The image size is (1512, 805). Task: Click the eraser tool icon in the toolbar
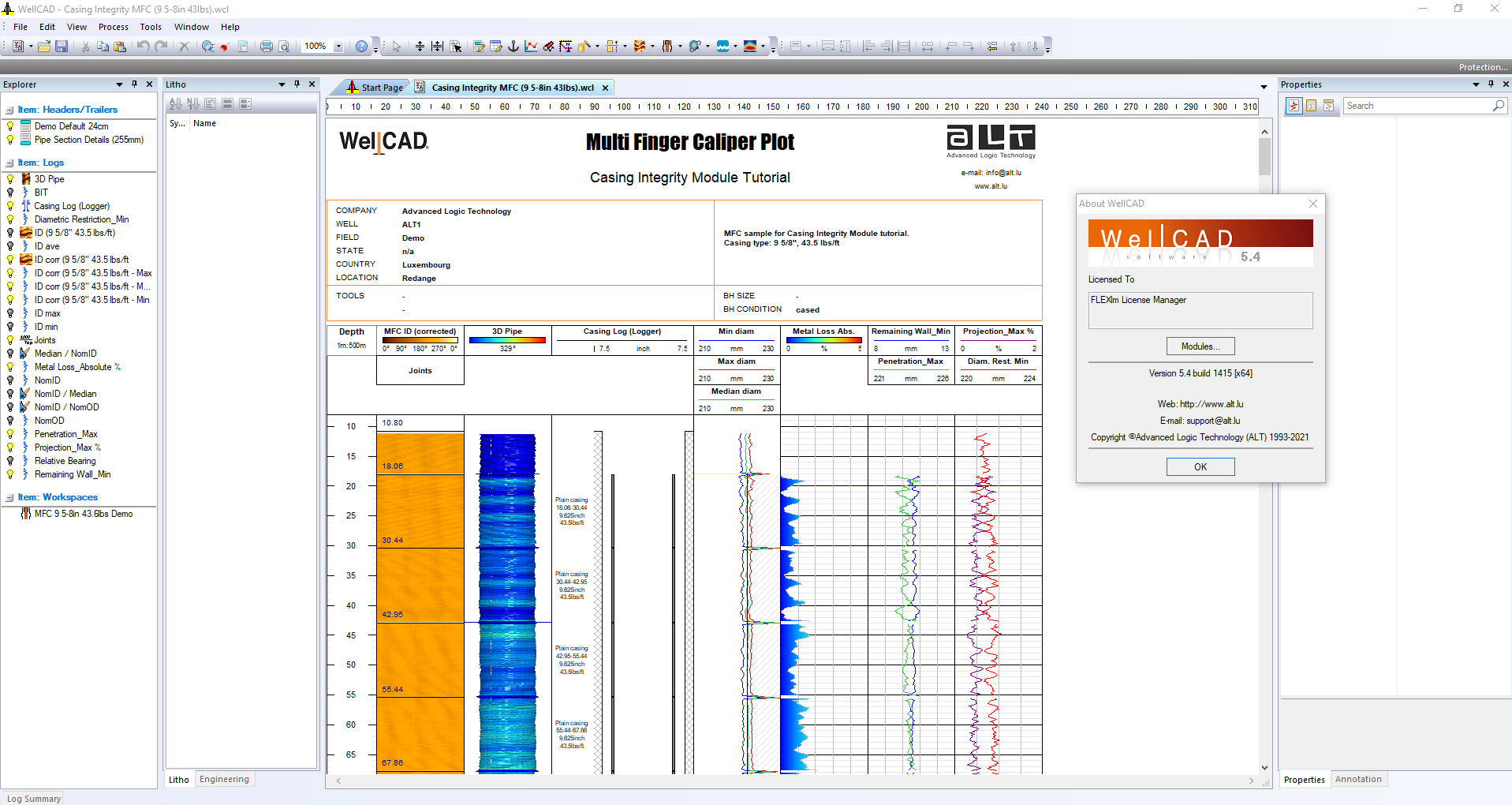coord(548,47)
